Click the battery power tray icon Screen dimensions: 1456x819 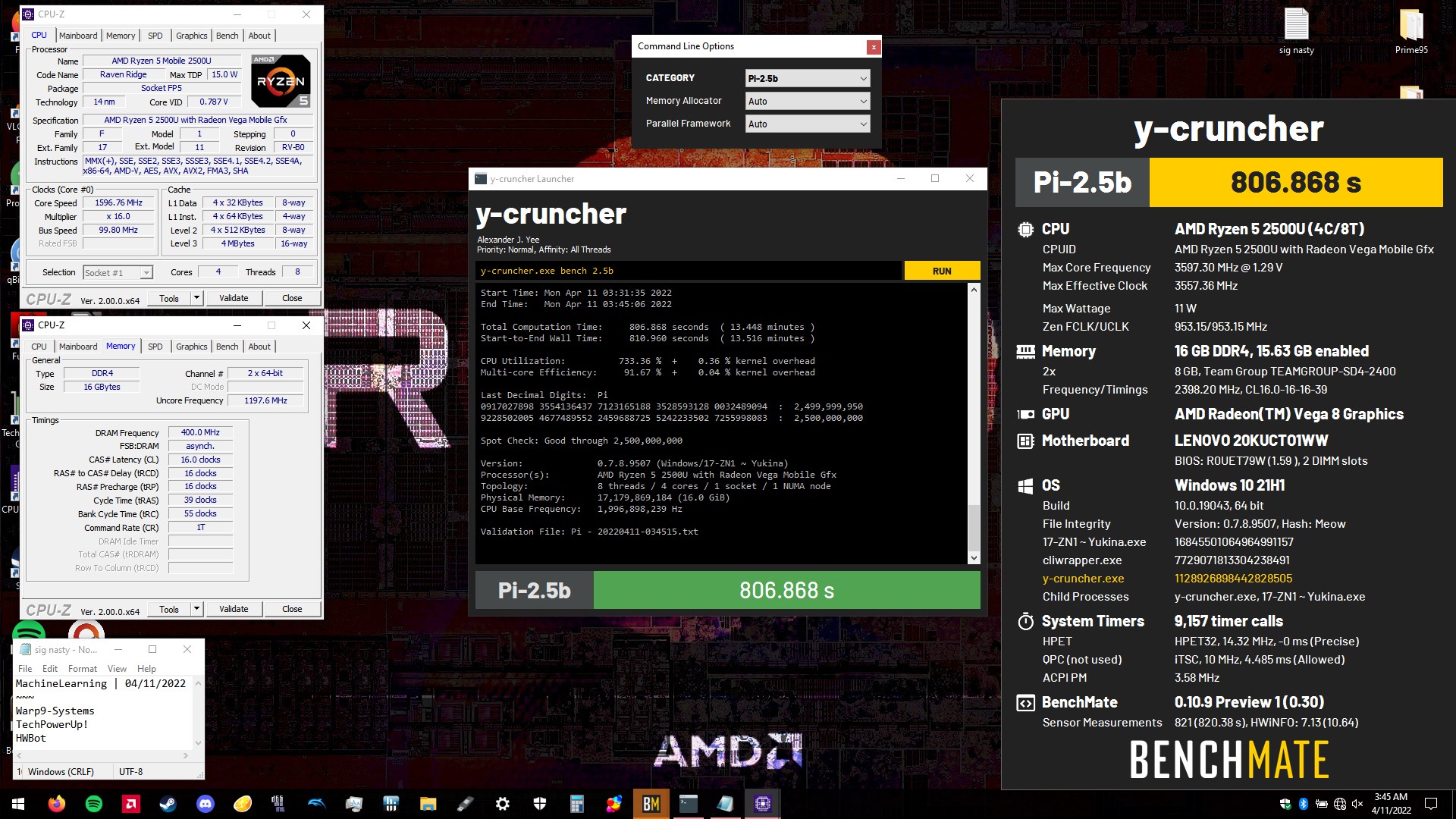point(1322,804)
